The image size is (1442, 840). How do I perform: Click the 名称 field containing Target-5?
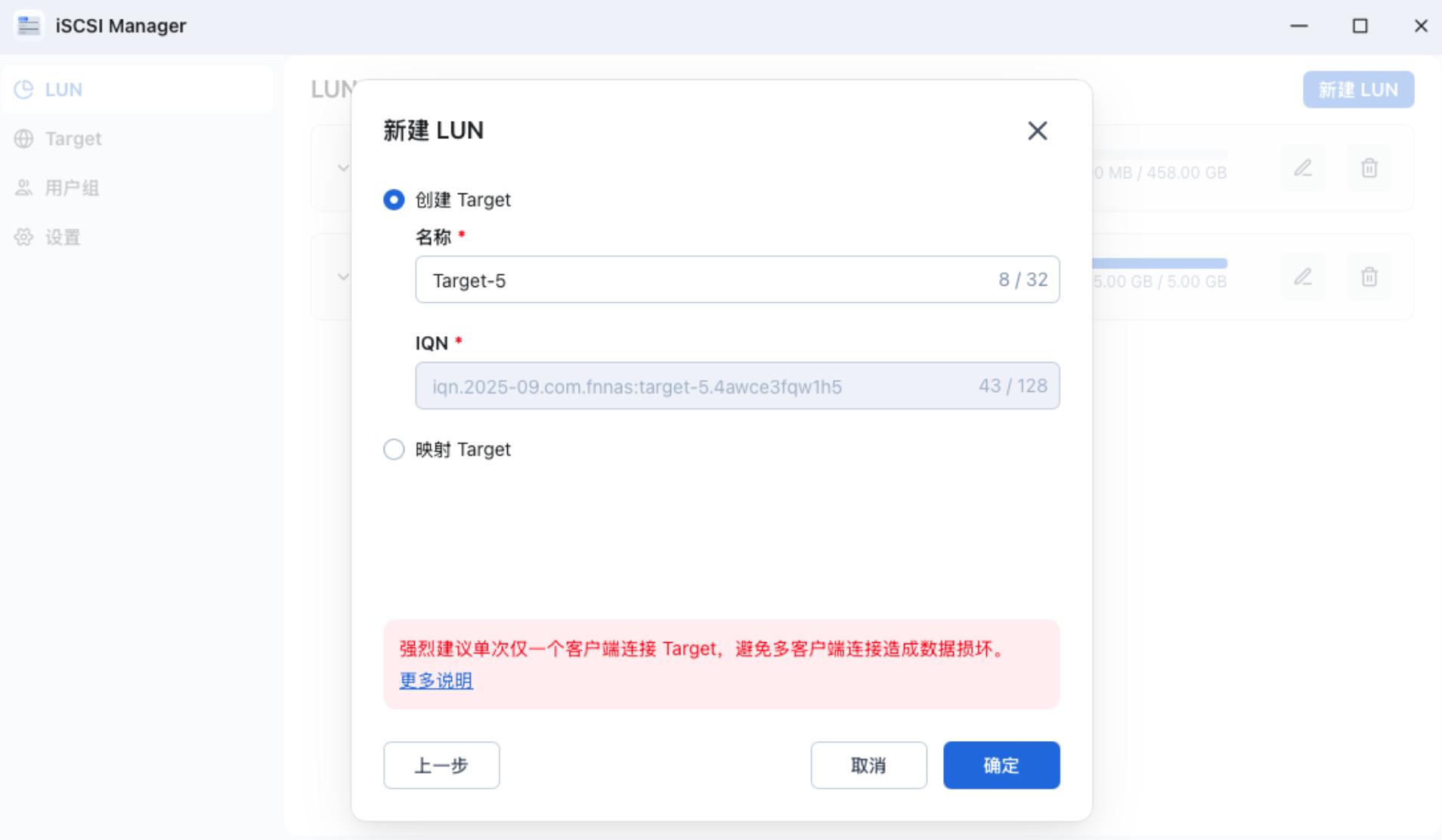click(x=737, y=279)
